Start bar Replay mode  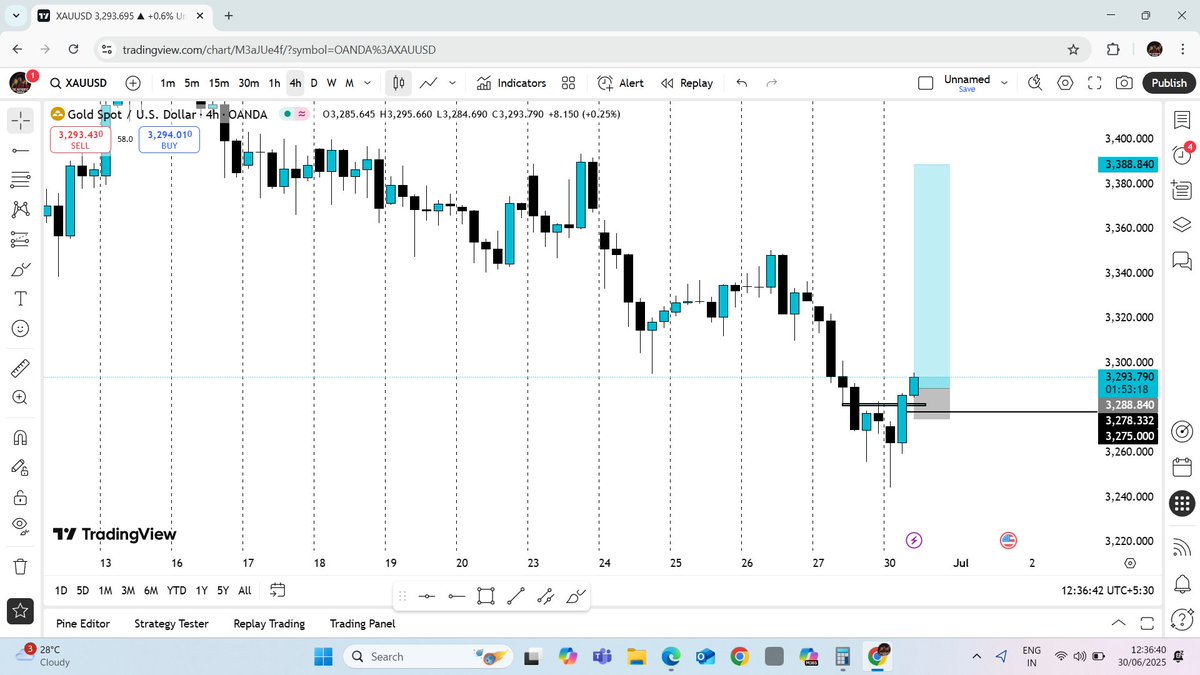[x=687, y=83]
